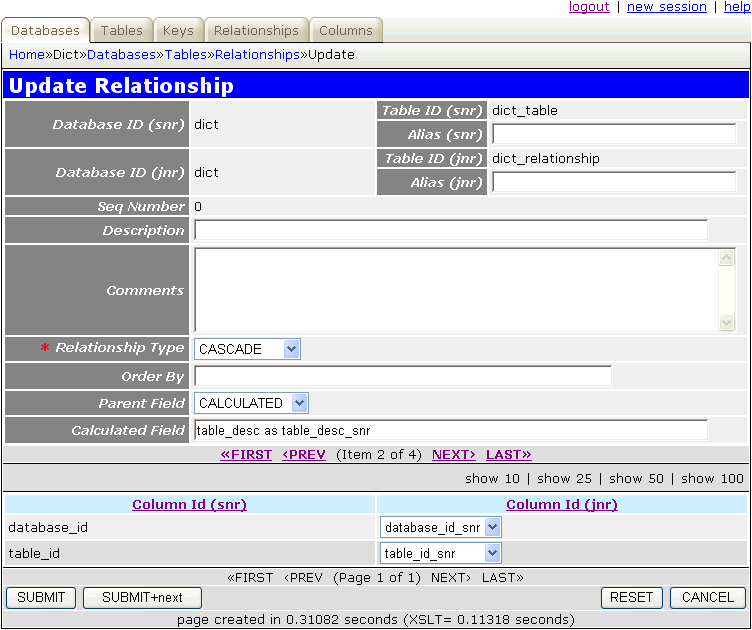
Task: Go to Home in breadcrumb
Action: pos(27,55)
